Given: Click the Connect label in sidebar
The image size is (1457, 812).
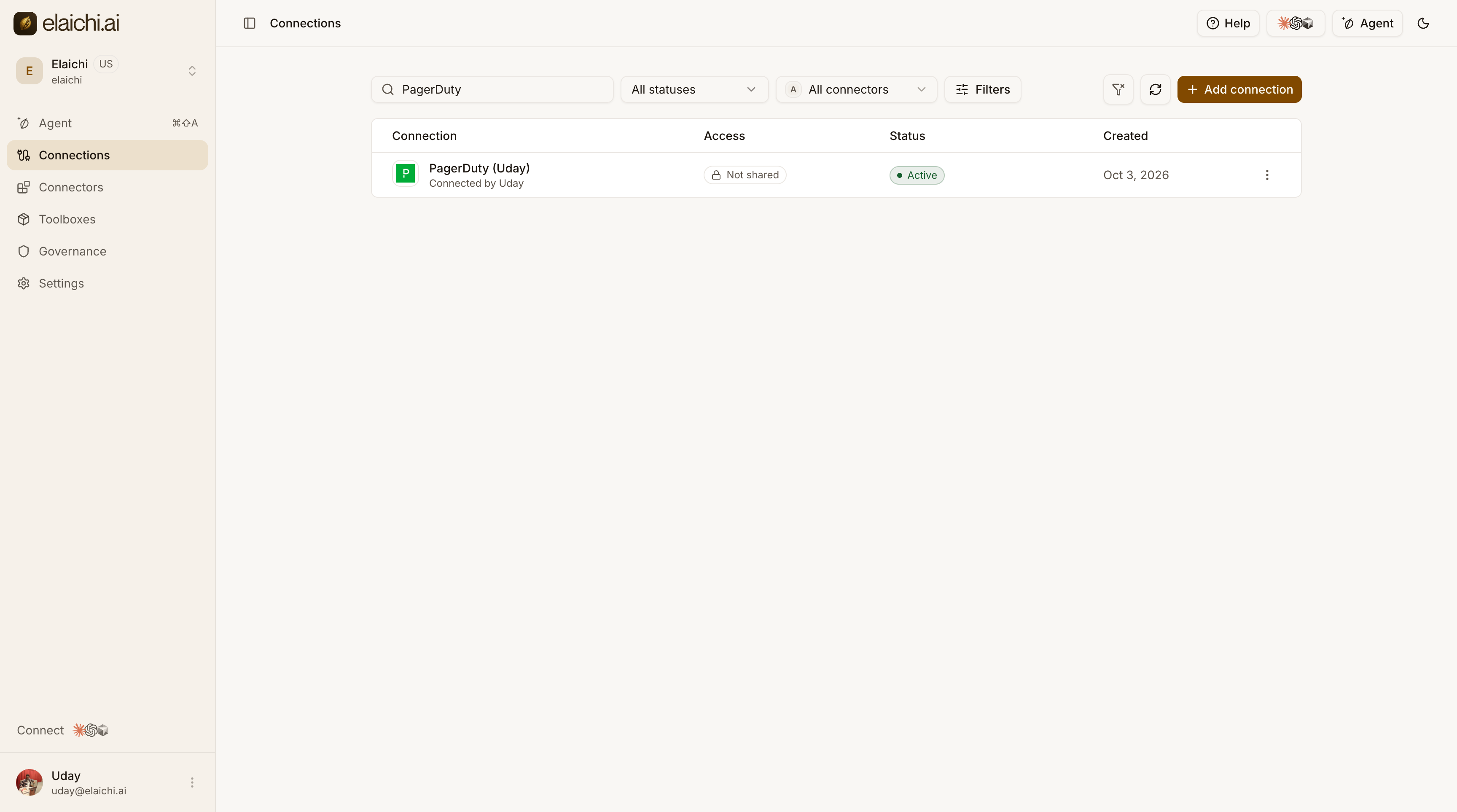Looking at the screenshot, I should click(40, 730).
